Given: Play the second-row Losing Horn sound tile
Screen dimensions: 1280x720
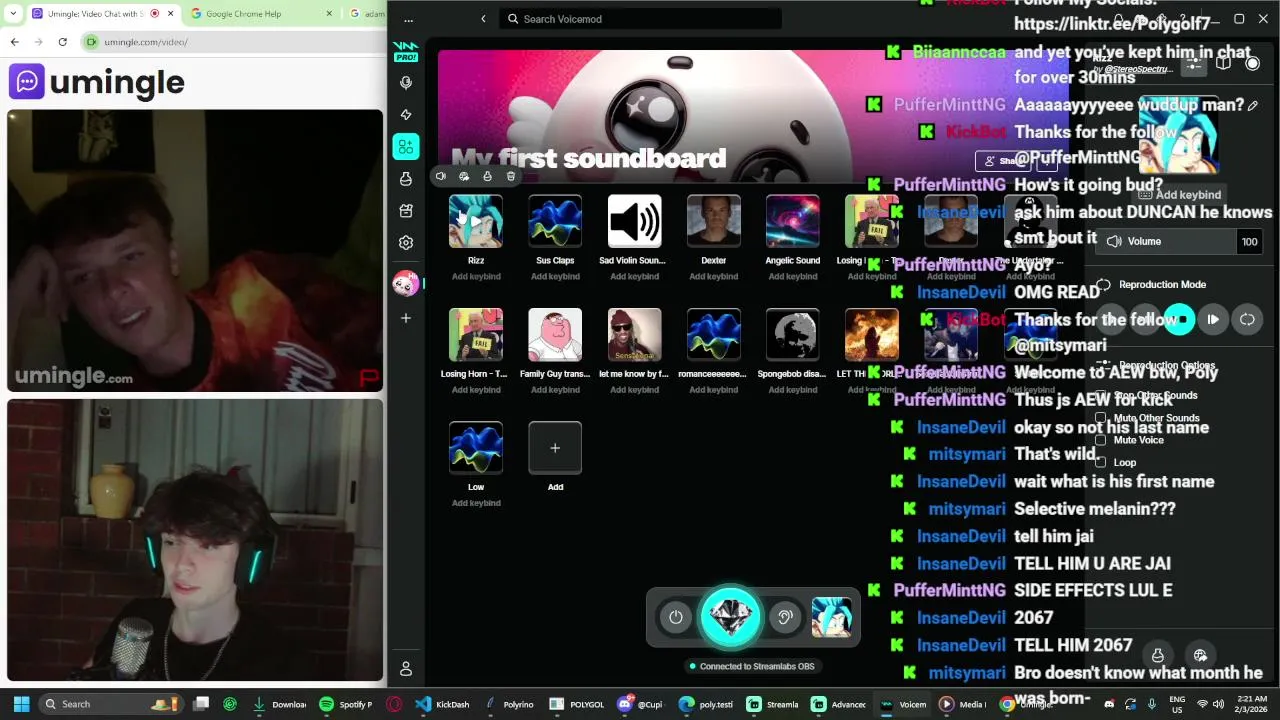Looking at the screenshot, I should pyautogui.click(x=476, y=334).
